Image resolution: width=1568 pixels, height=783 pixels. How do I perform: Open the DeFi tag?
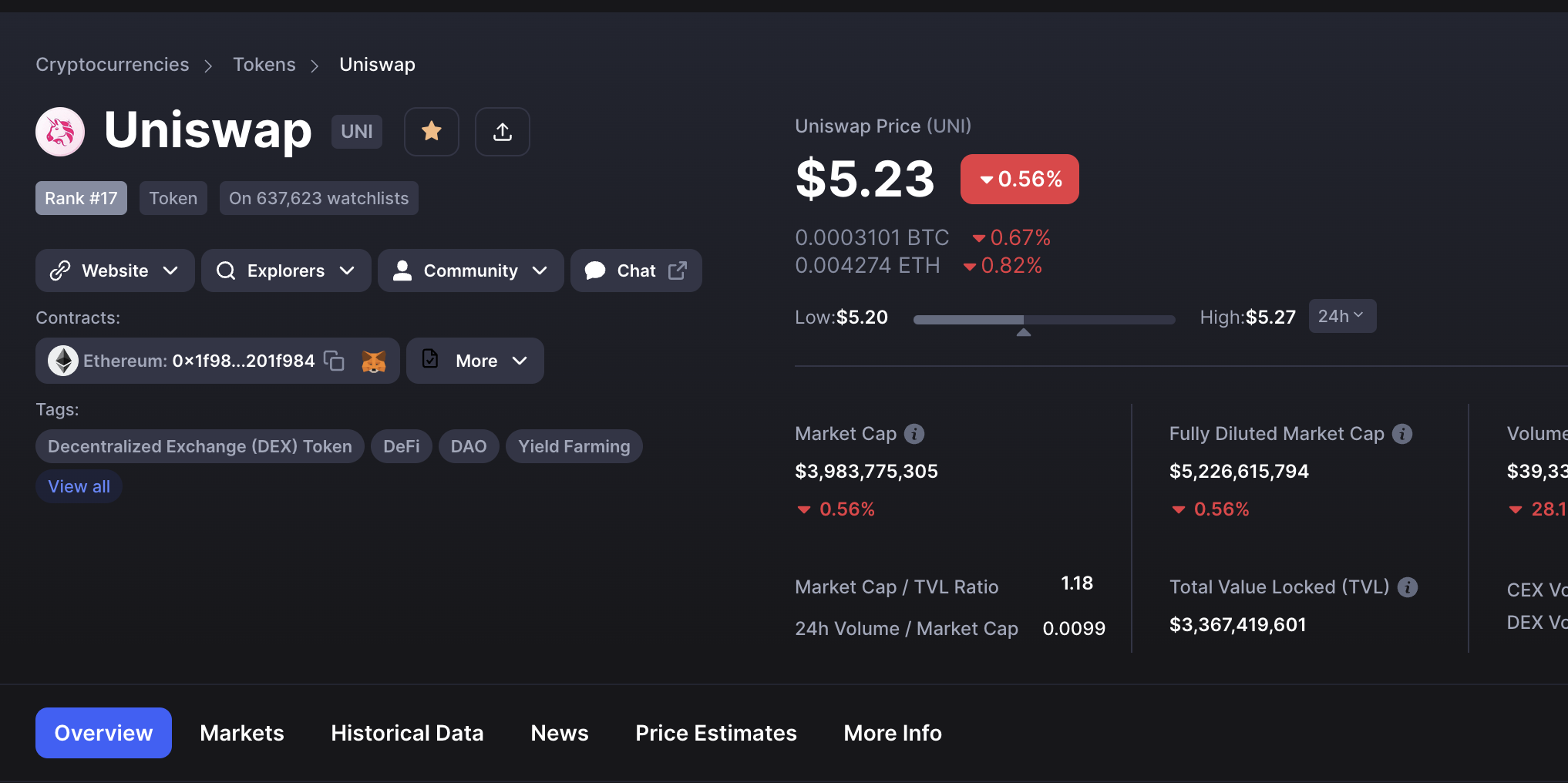402,446
